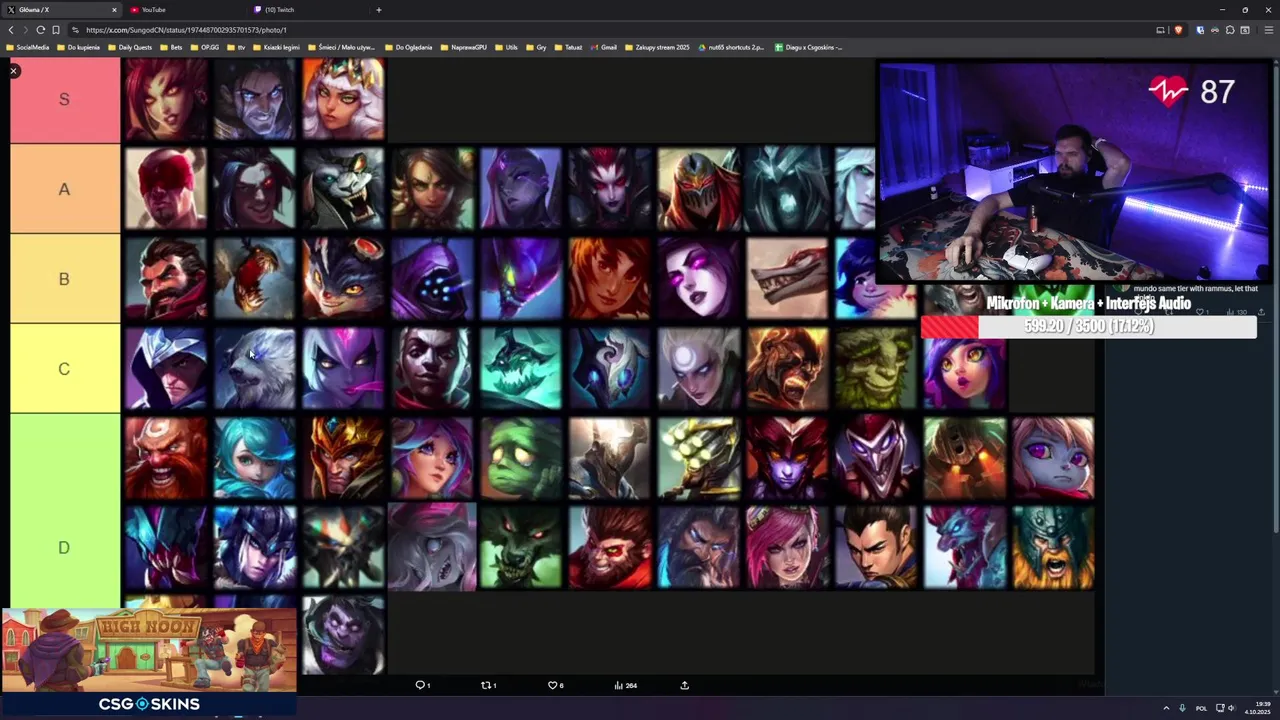This screenshot has width=1280, height=720.
Task: Click the panda-like champion in A tier
Action: click(x=343, y=189)
